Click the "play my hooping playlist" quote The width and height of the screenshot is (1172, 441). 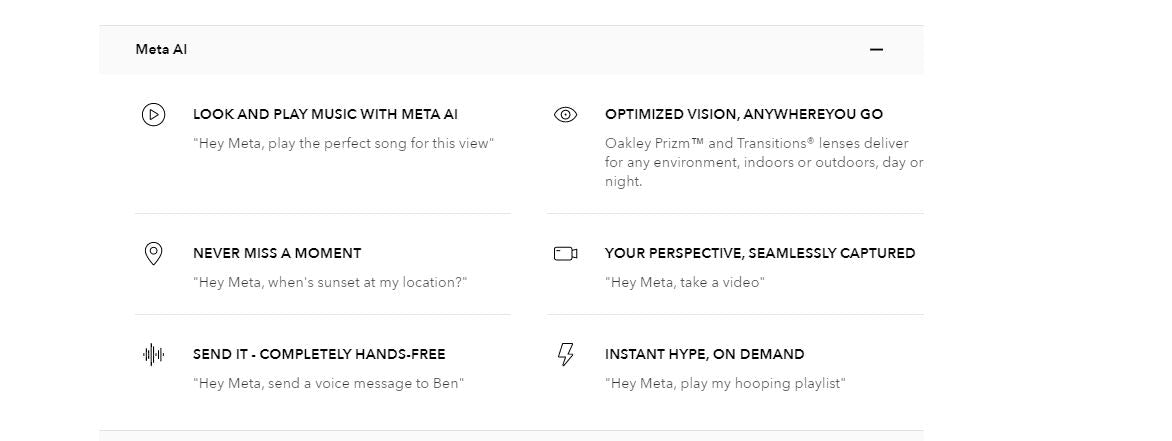724,384
